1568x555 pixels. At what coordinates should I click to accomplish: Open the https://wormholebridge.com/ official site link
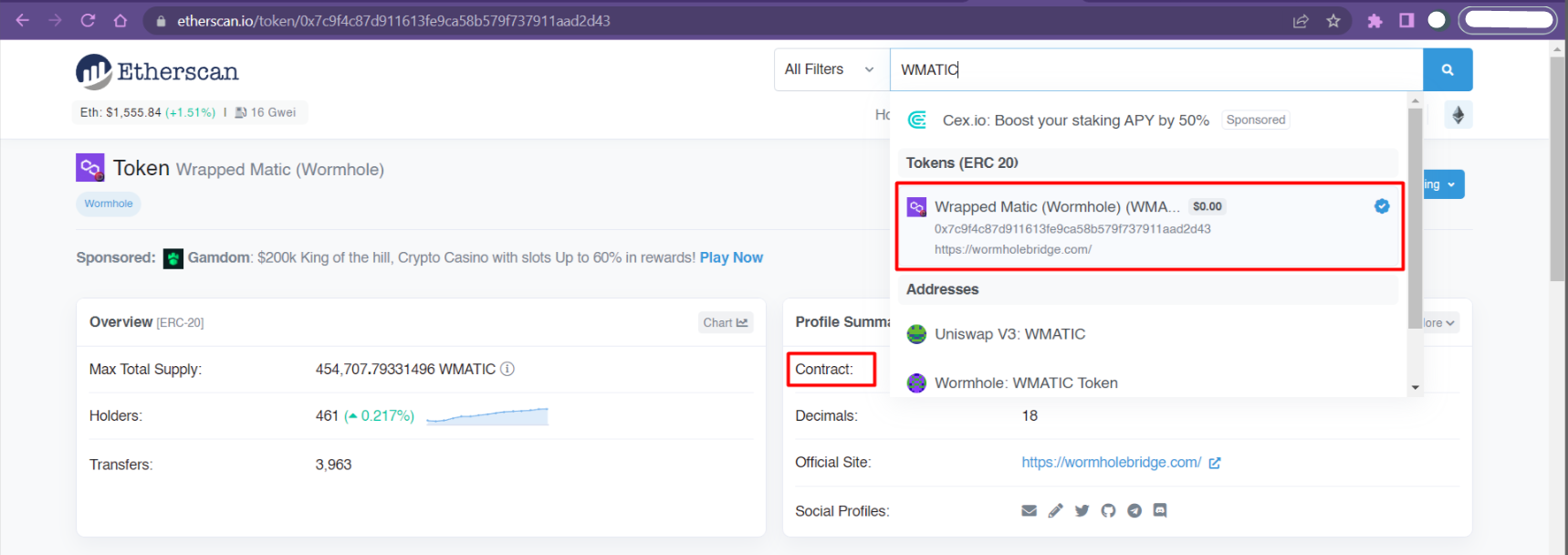pyautogui.click(x=1111, y=463)
